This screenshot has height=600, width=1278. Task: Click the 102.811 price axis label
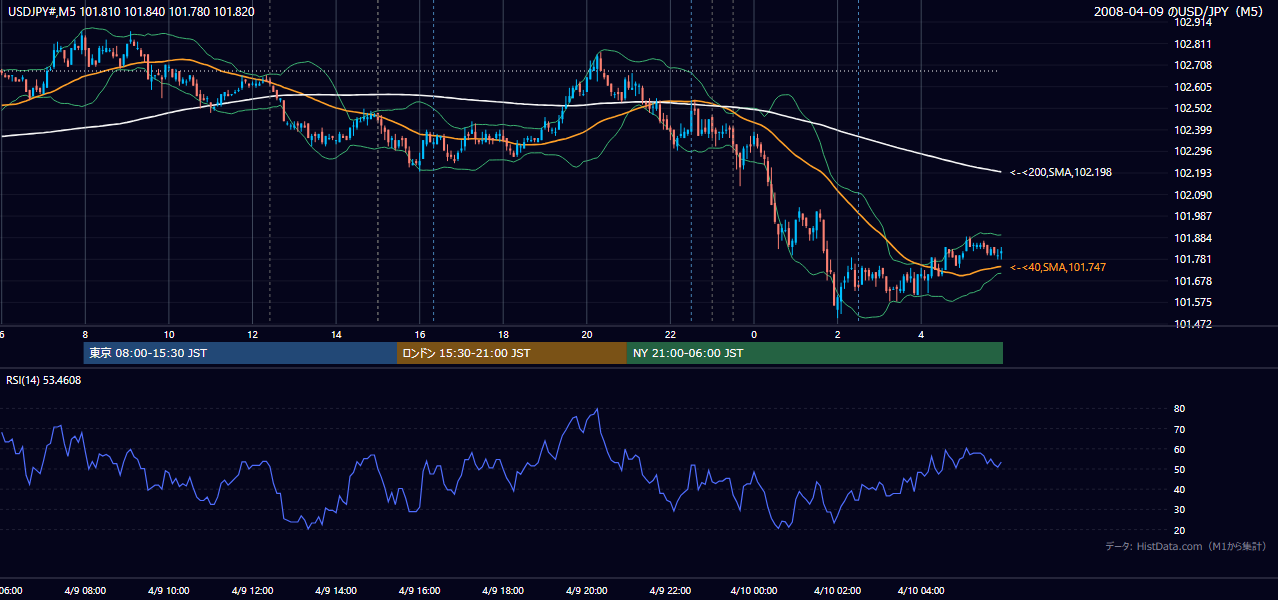coord(1192,44)
